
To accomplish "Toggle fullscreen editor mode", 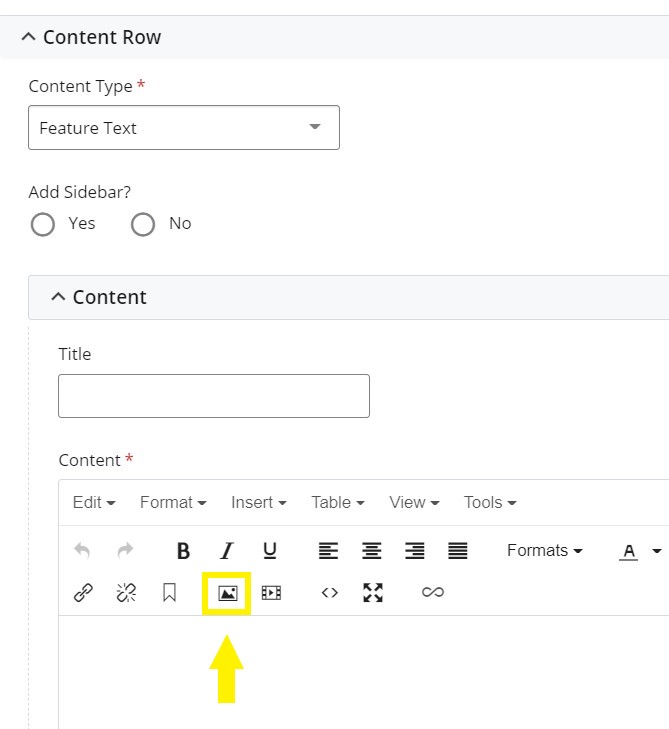I will (373, 593).
